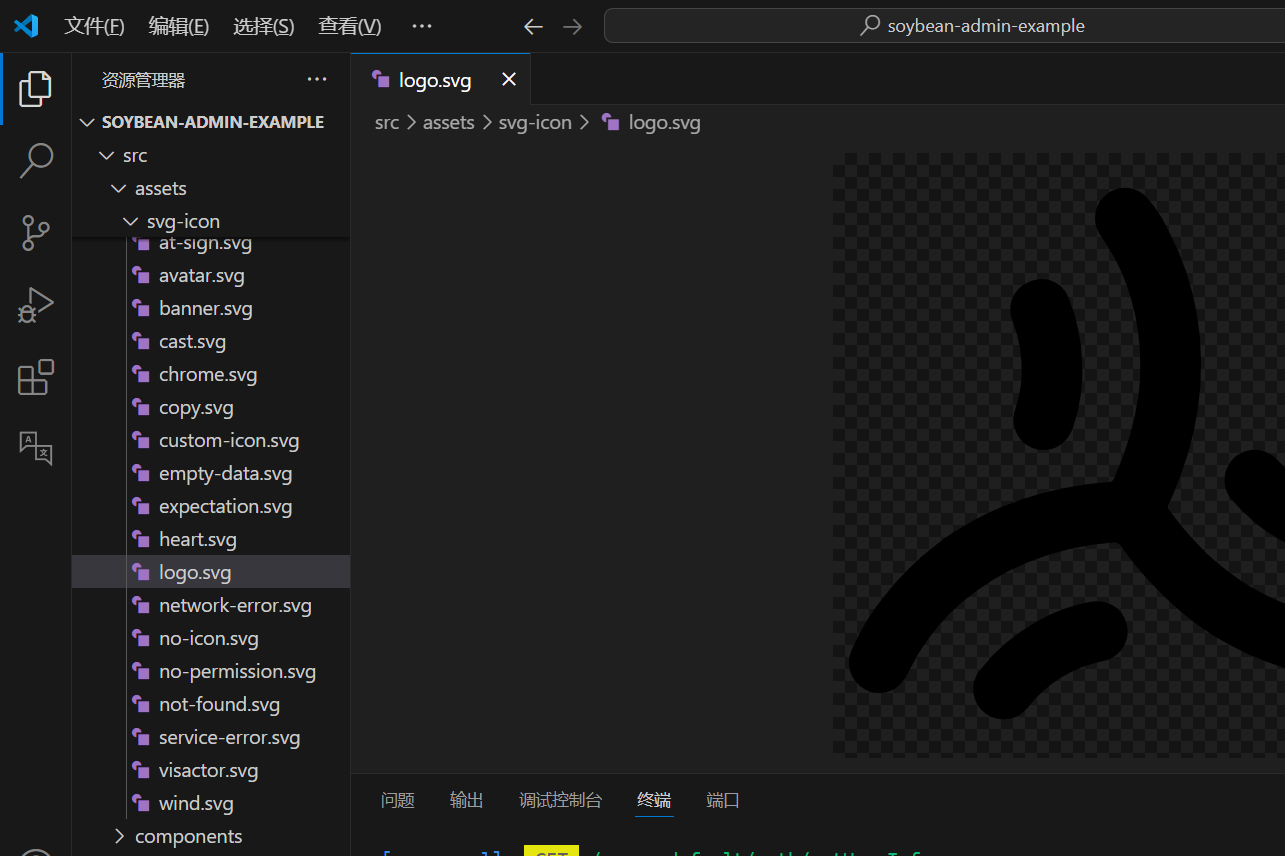Screen dimensions: 1285x856
Task: Select logo.svg in file tree
Action: 212,572
